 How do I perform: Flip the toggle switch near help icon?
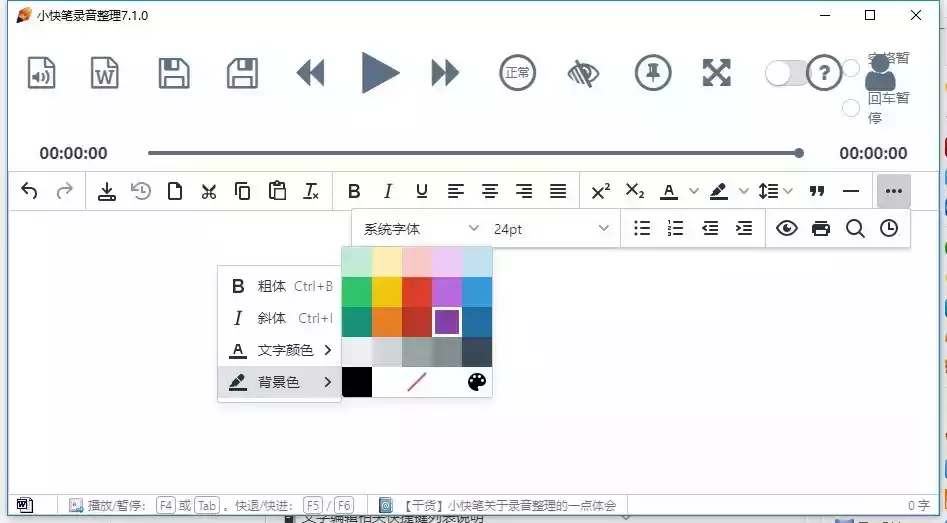pyautogui.click(x=785, y=74)
